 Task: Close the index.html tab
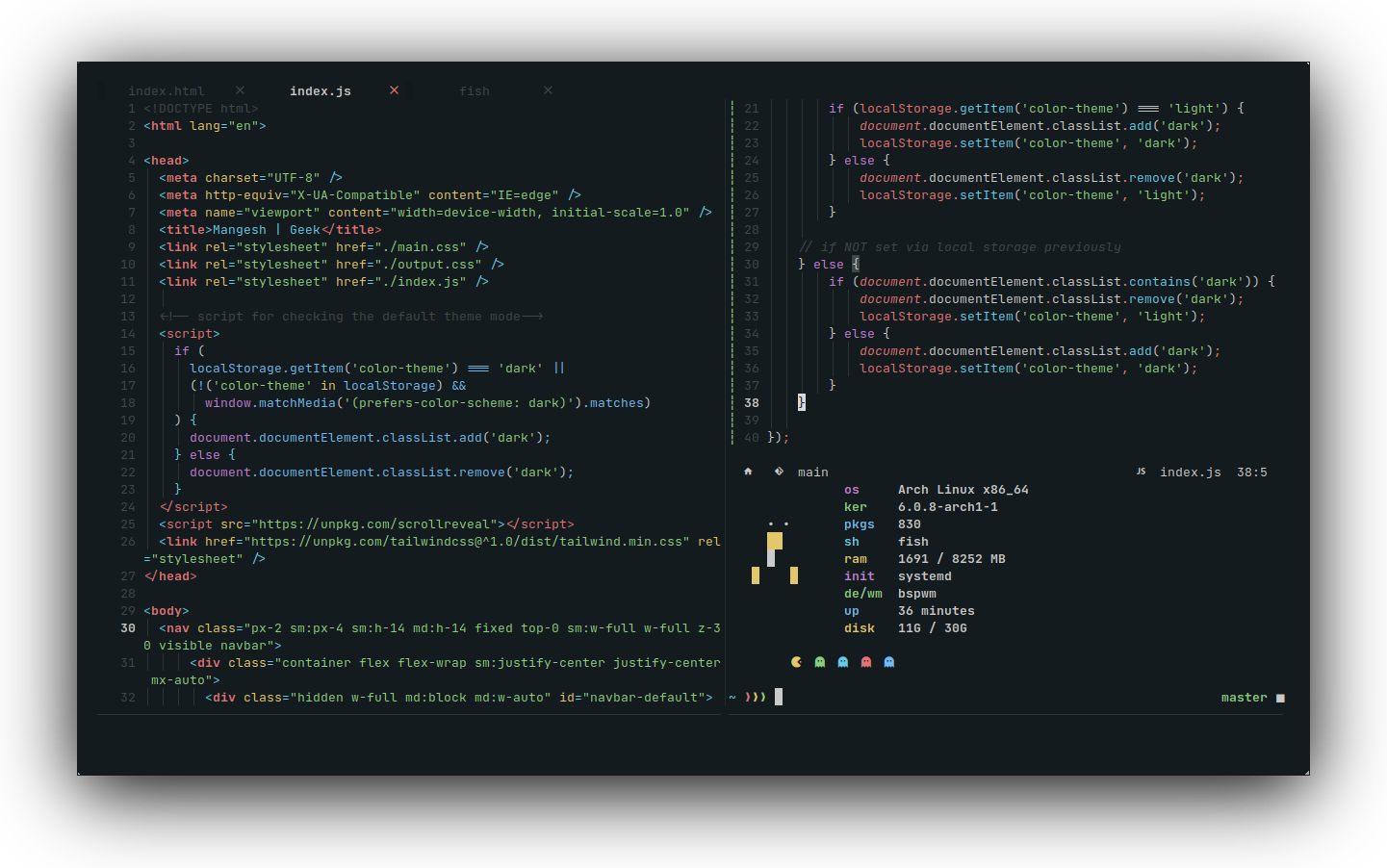tap(240, 90)
